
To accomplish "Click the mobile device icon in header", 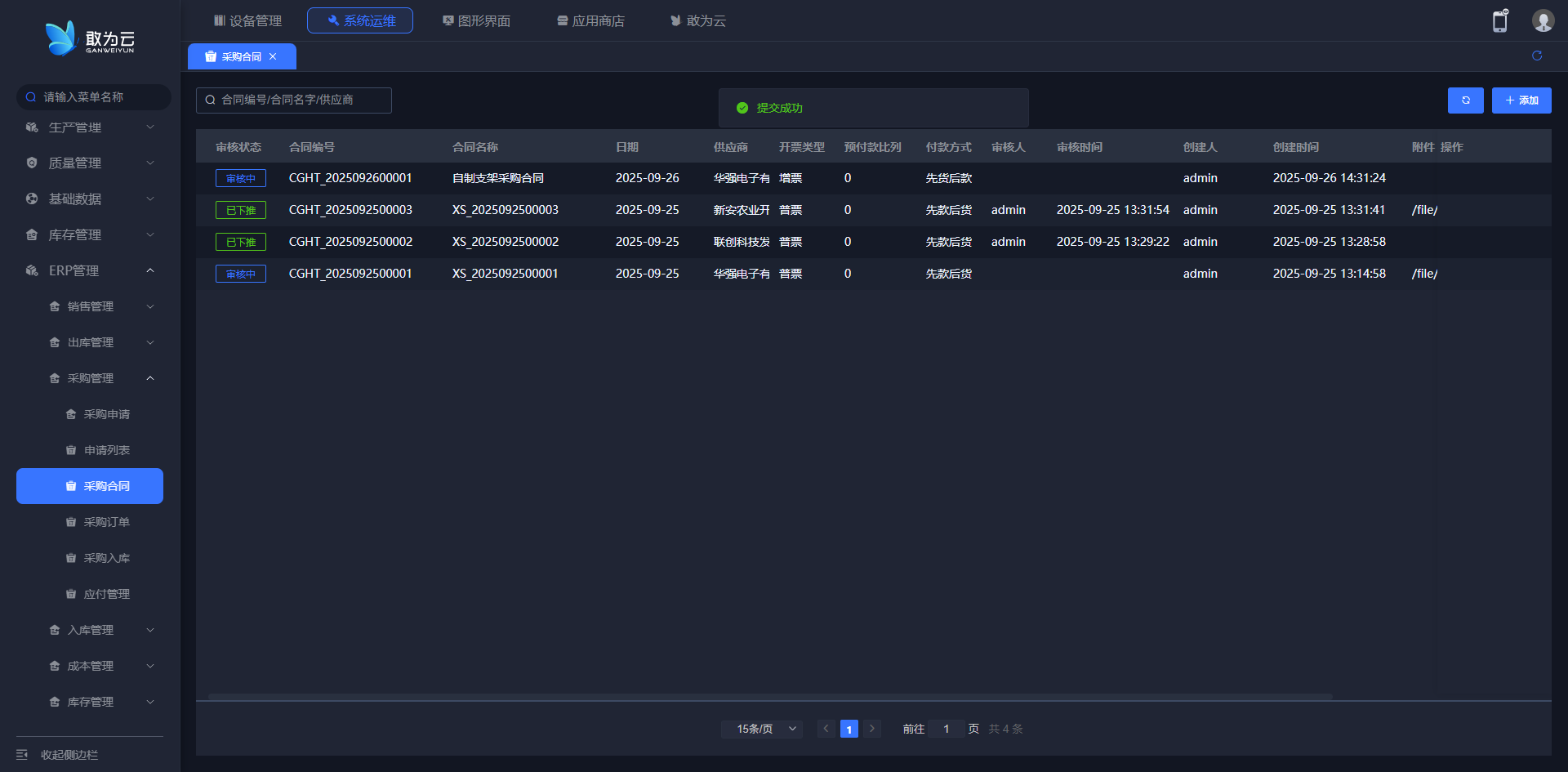I will click(1499, 21).
